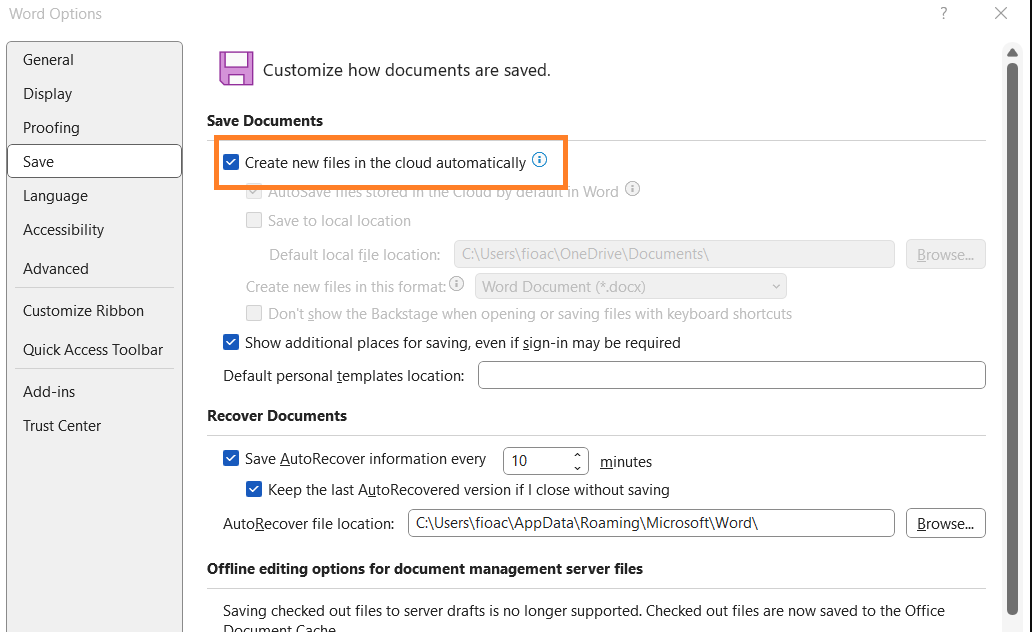1032x632 pixels.
Task: Increase AutoRecover minutes with up arrow
Action: pos(577,455)
